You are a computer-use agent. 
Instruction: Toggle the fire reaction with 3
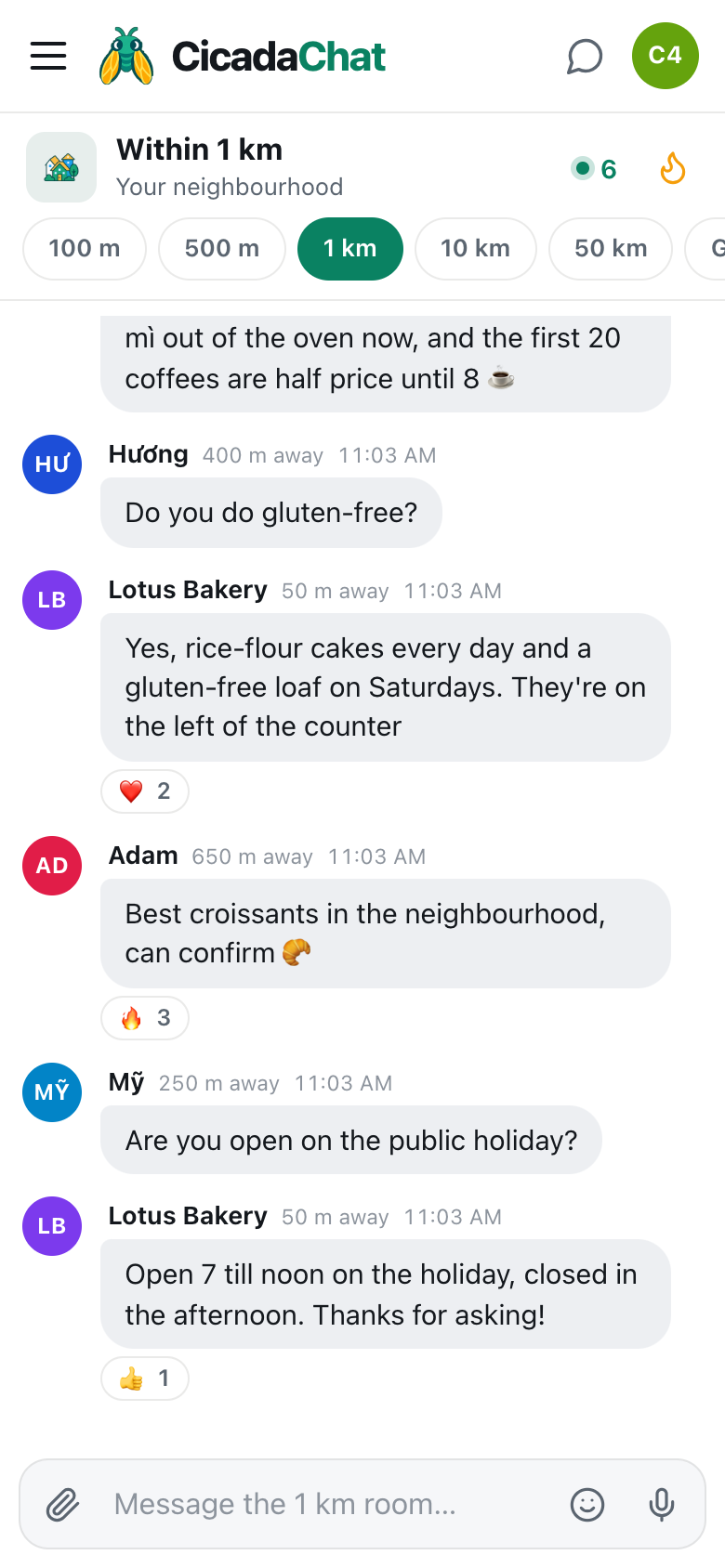[x=145, y=1018]
